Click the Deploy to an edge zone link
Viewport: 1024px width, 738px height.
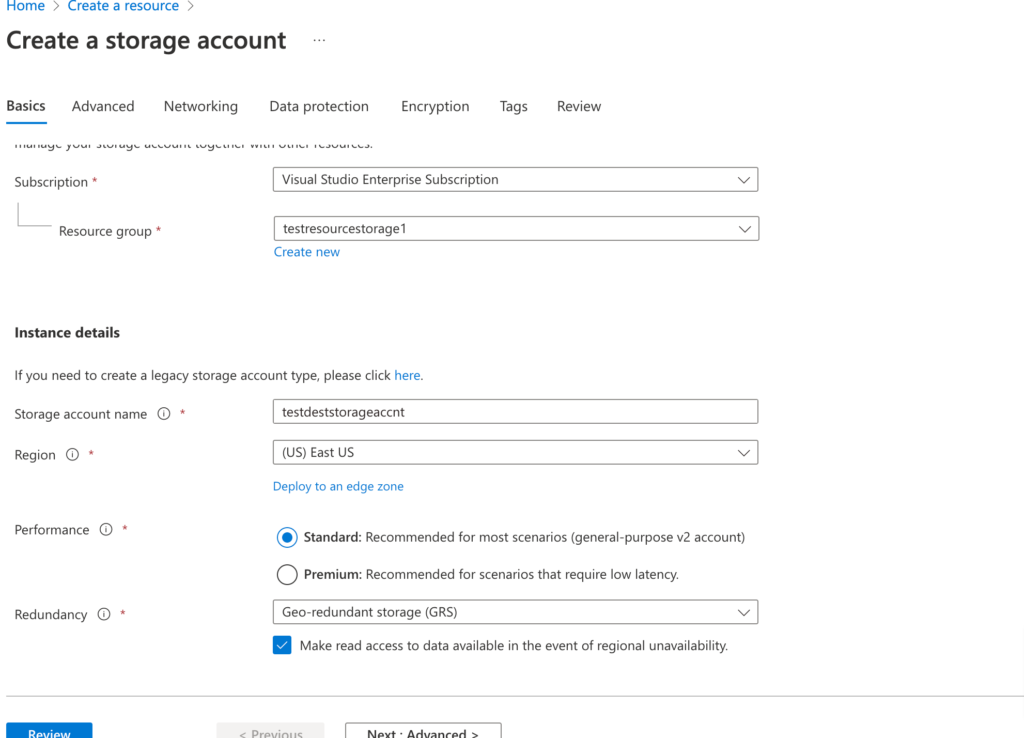(338, 486)
